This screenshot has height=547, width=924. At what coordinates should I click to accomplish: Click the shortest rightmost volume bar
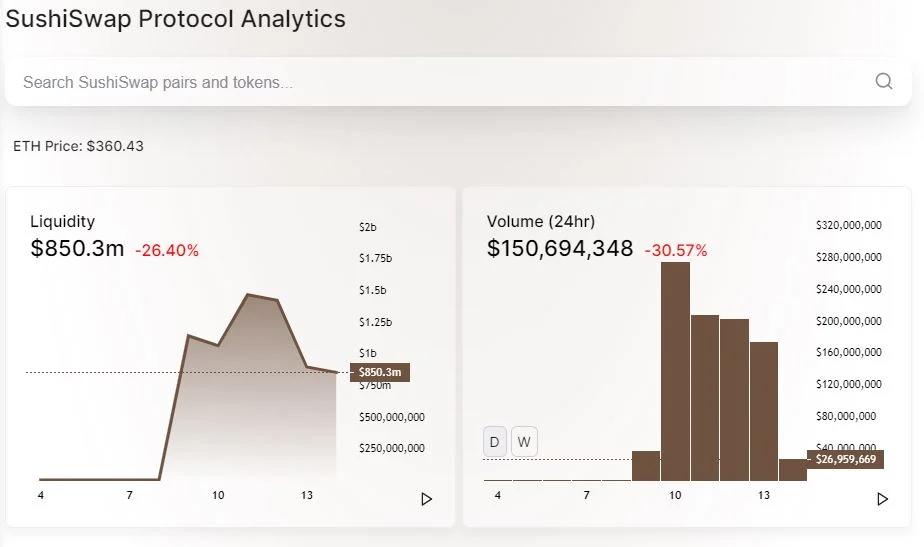click(792, 470)
